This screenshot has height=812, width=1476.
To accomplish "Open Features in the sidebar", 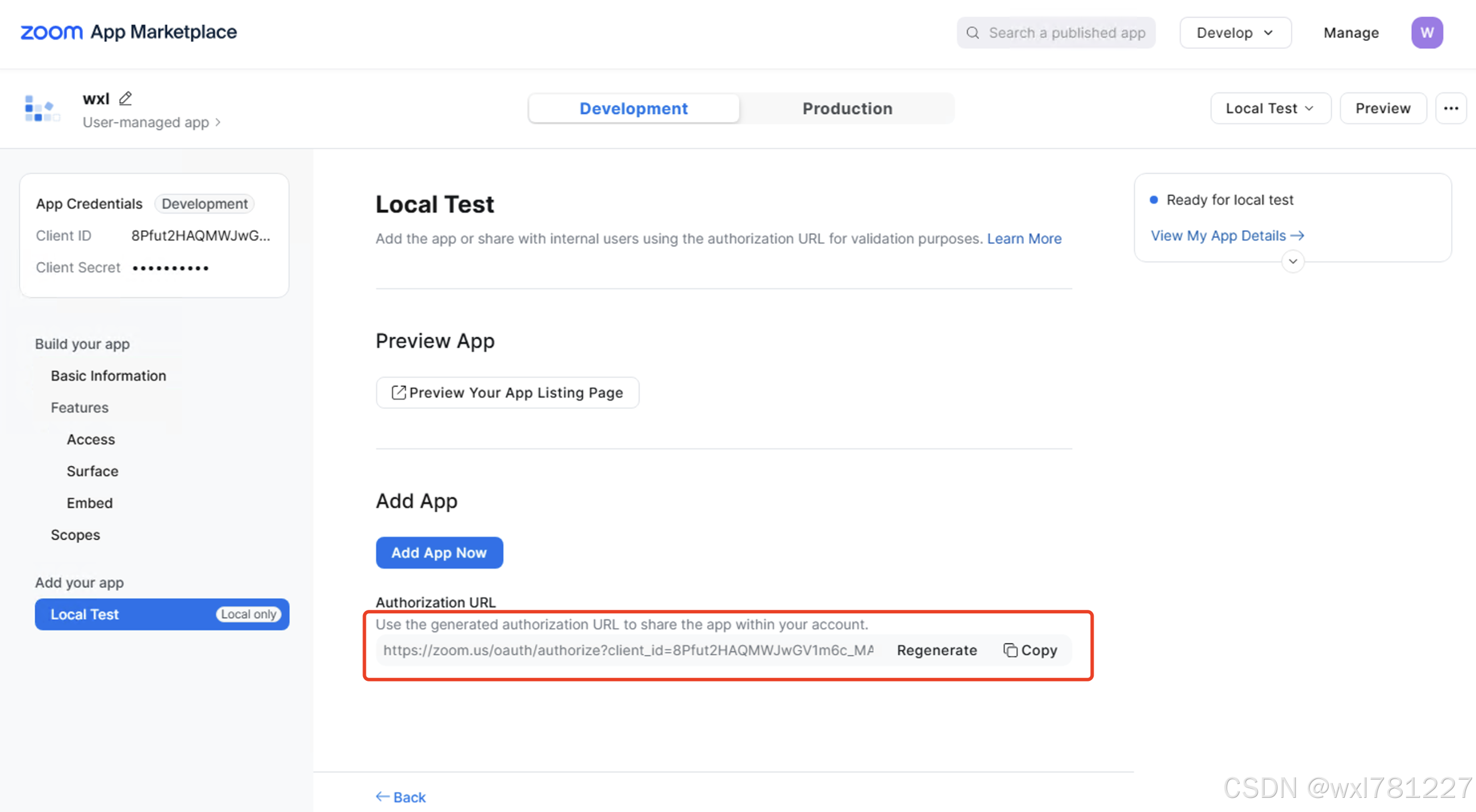I will point(80,407).
